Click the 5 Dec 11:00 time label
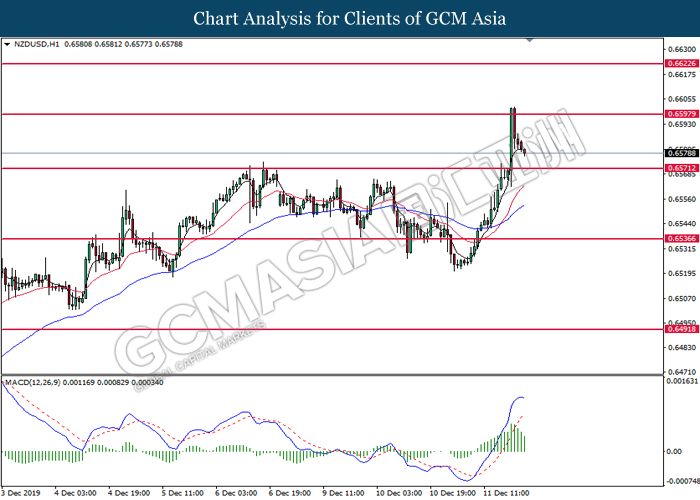Viewport: 700px width, 500px height. click(183, 493)
